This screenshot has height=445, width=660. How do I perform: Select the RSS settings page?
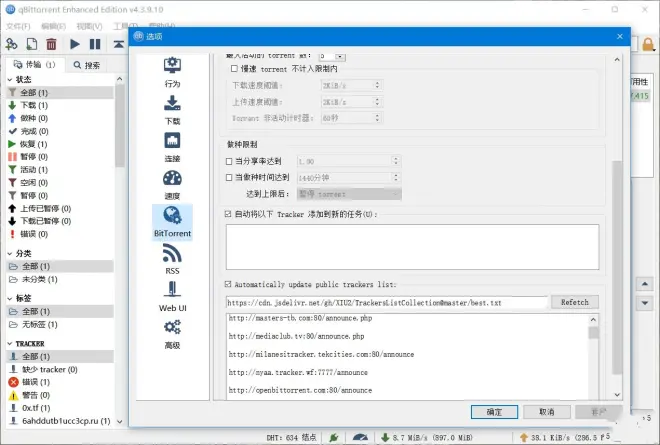click(x=172, y=260)
